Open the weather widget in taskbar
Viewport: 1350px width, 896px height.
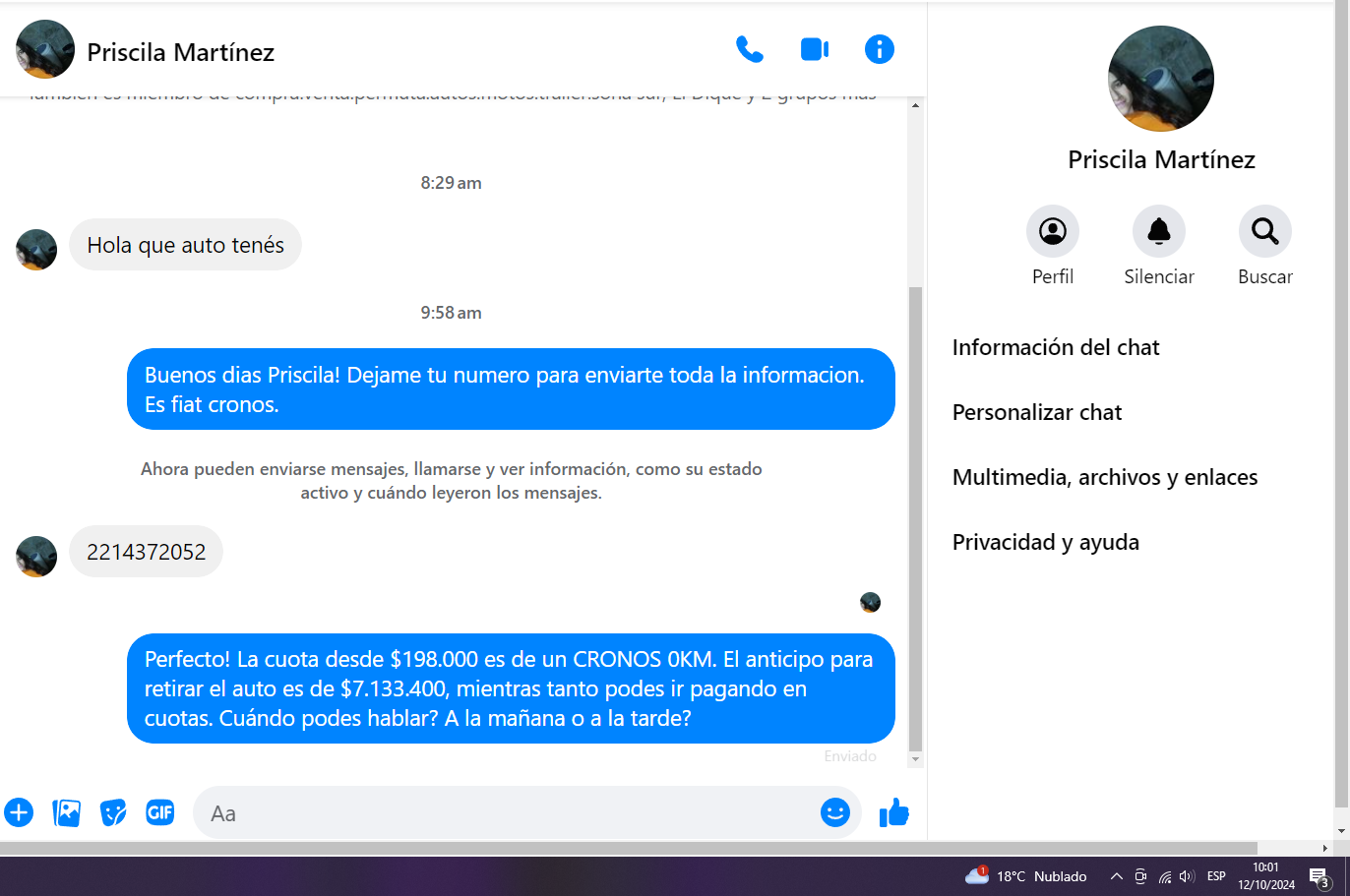click(x=1026, y=876)
